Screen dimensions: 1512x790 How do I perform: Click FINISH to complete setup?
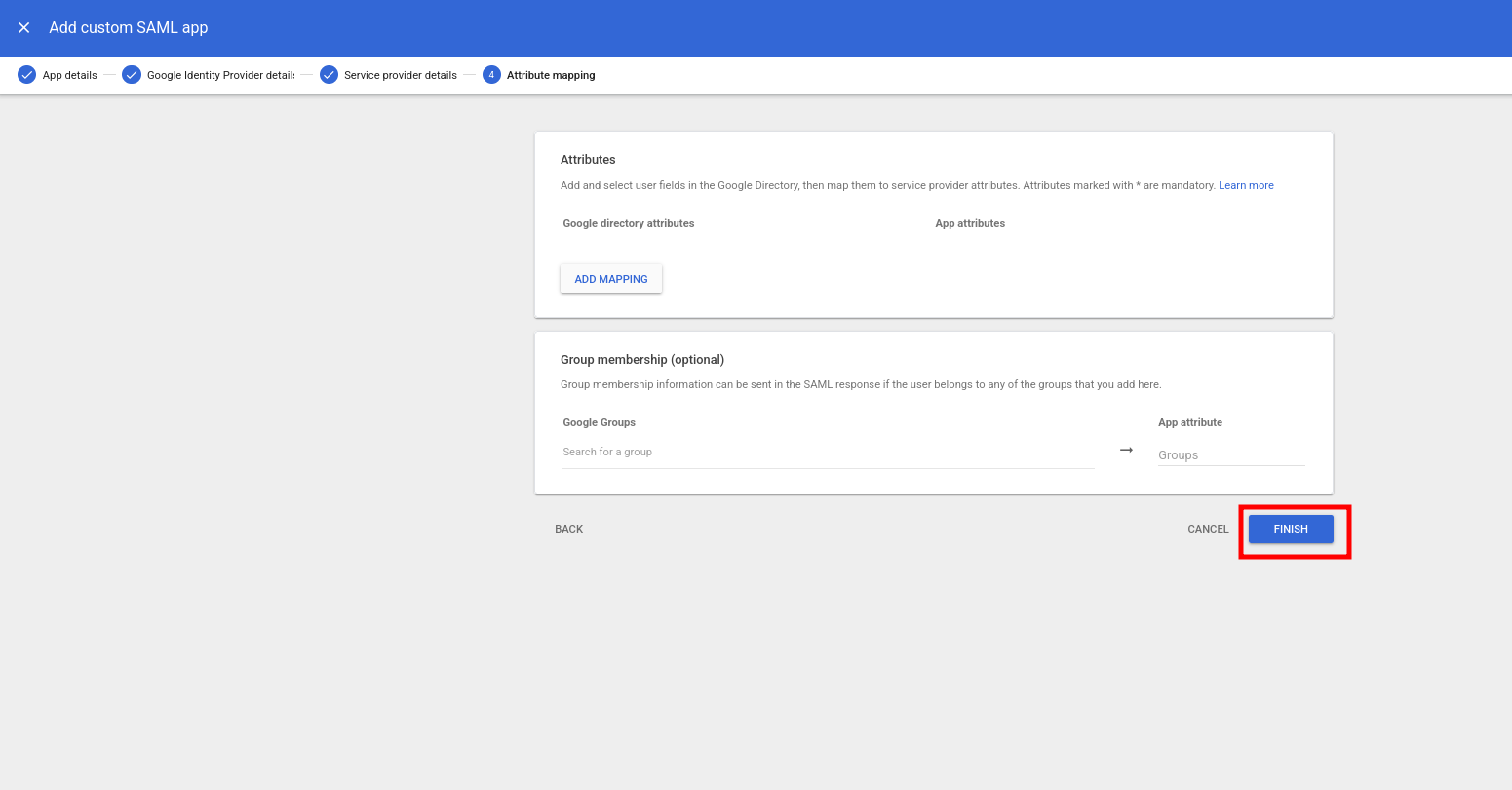tap(1291, 529)
